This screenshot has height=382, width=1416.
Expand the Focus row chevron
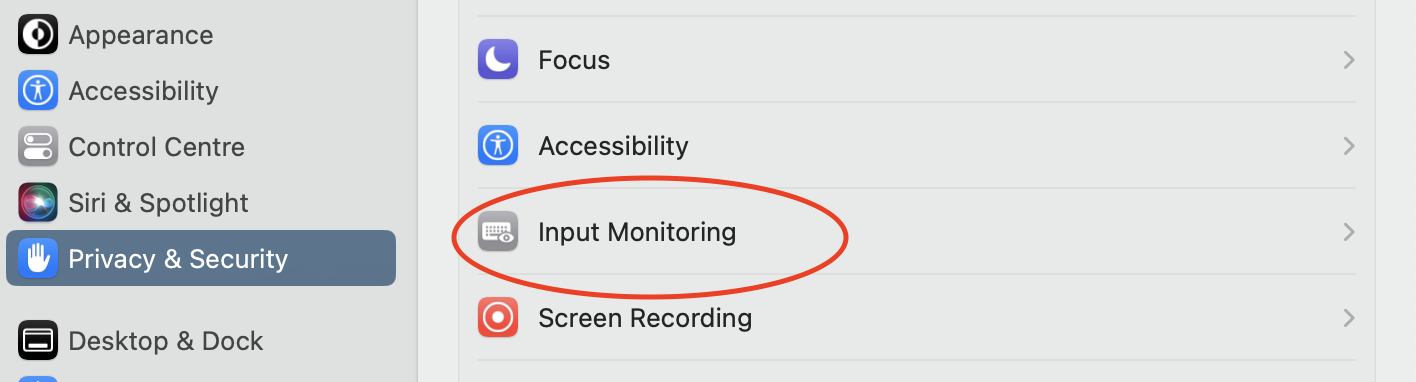(1349, 60)
